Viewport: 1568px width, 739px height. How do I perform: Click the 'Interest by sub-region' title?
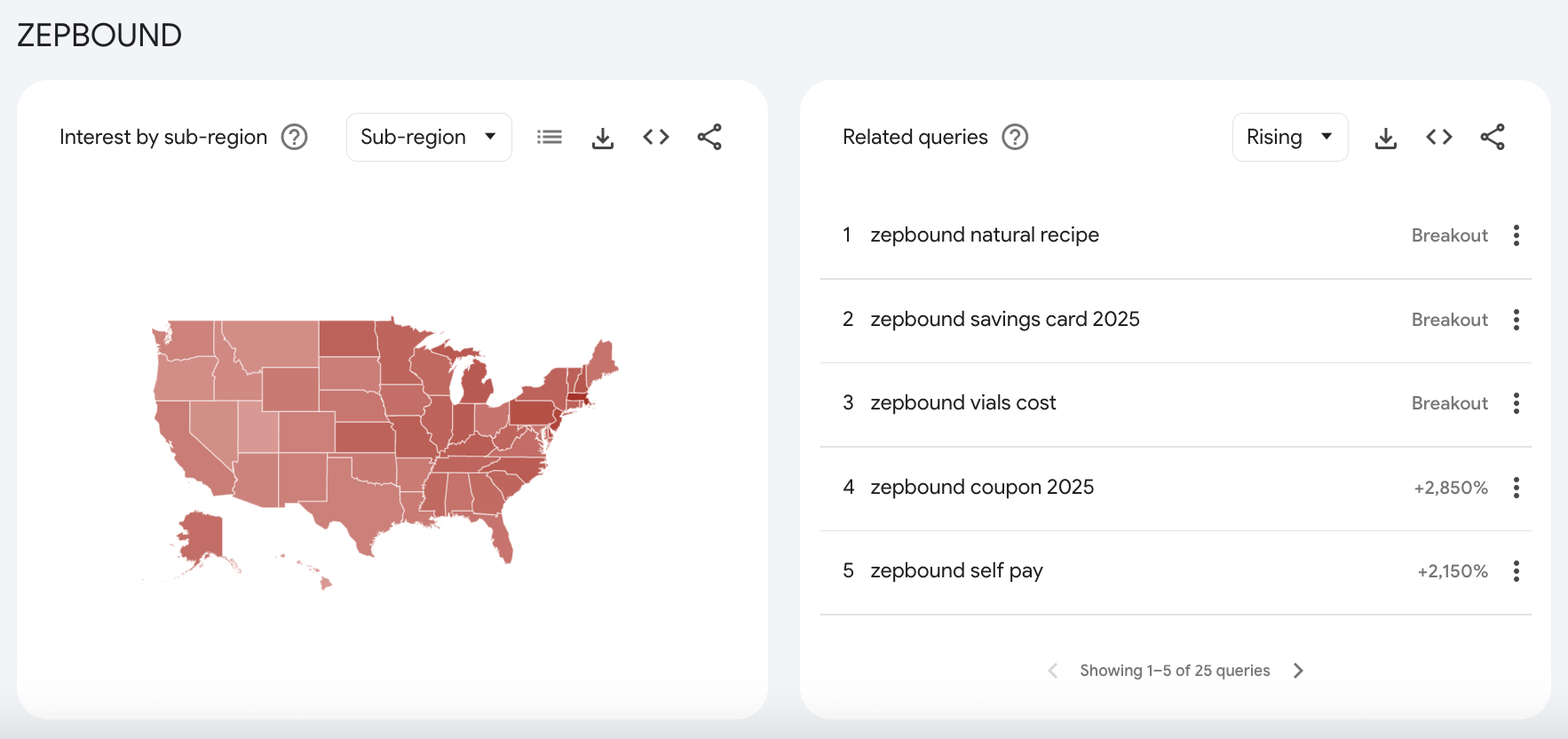pos(163,137)
